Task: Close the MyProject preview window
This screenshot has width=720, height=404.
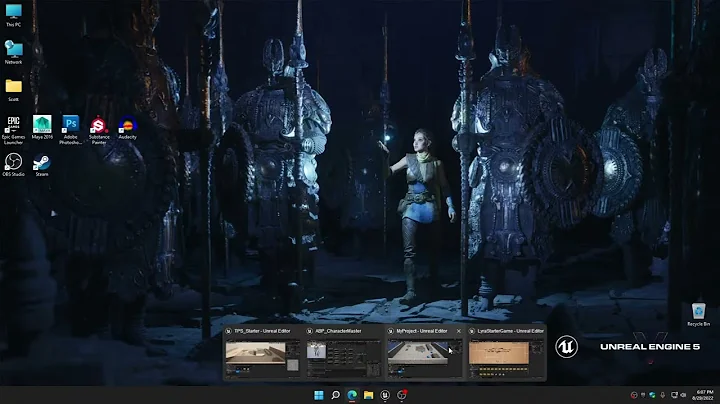Action: [458, 331]
